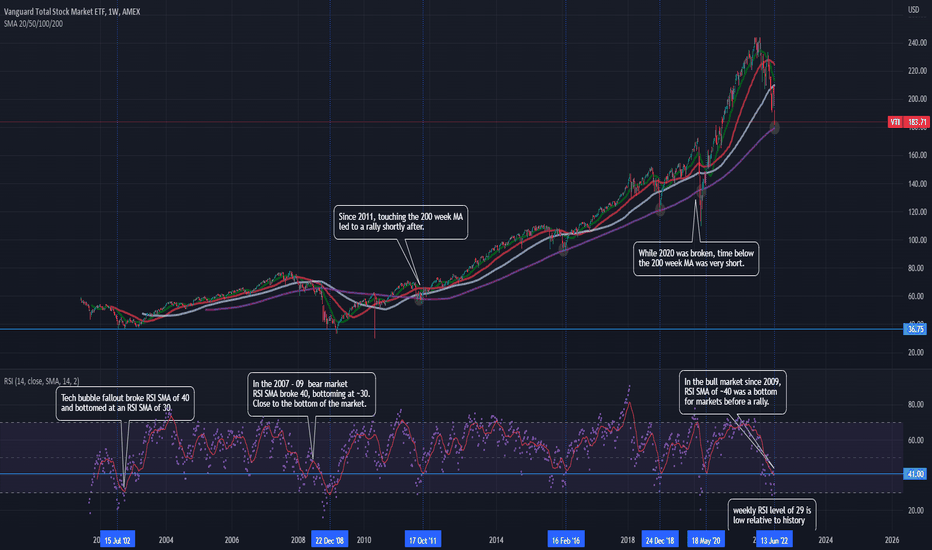Select the 18 May '20 date marker
Screen dimensions: 932x550
(706, 540)
